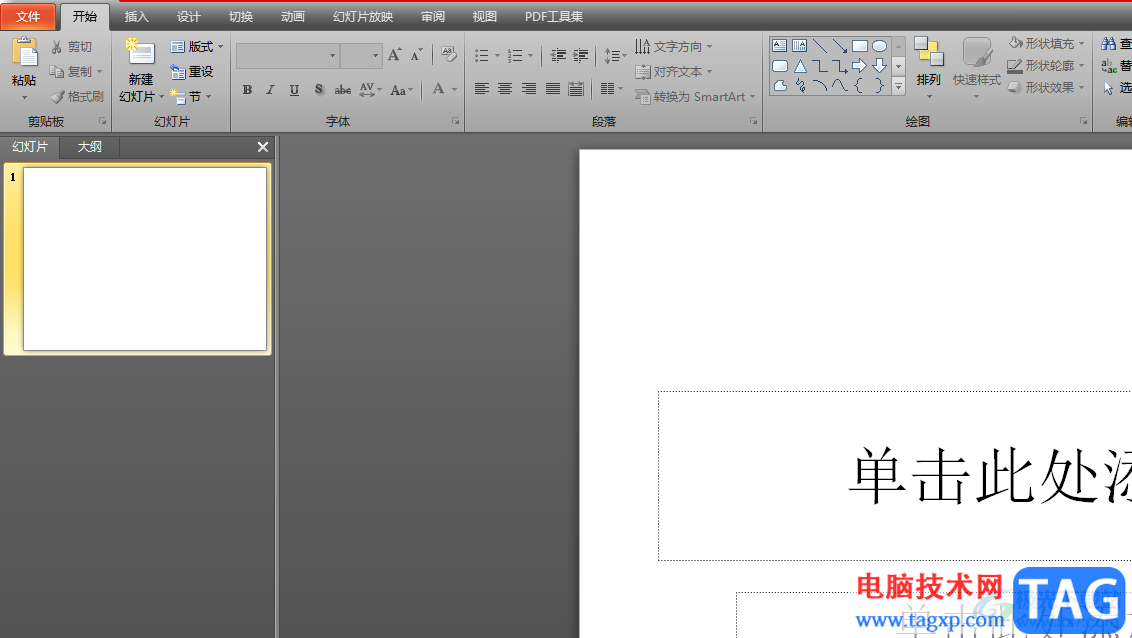Click the Distribute text alignment icon
Image resolution: width=1132 pixels, height=638 pixels.
tap(576, 89)
